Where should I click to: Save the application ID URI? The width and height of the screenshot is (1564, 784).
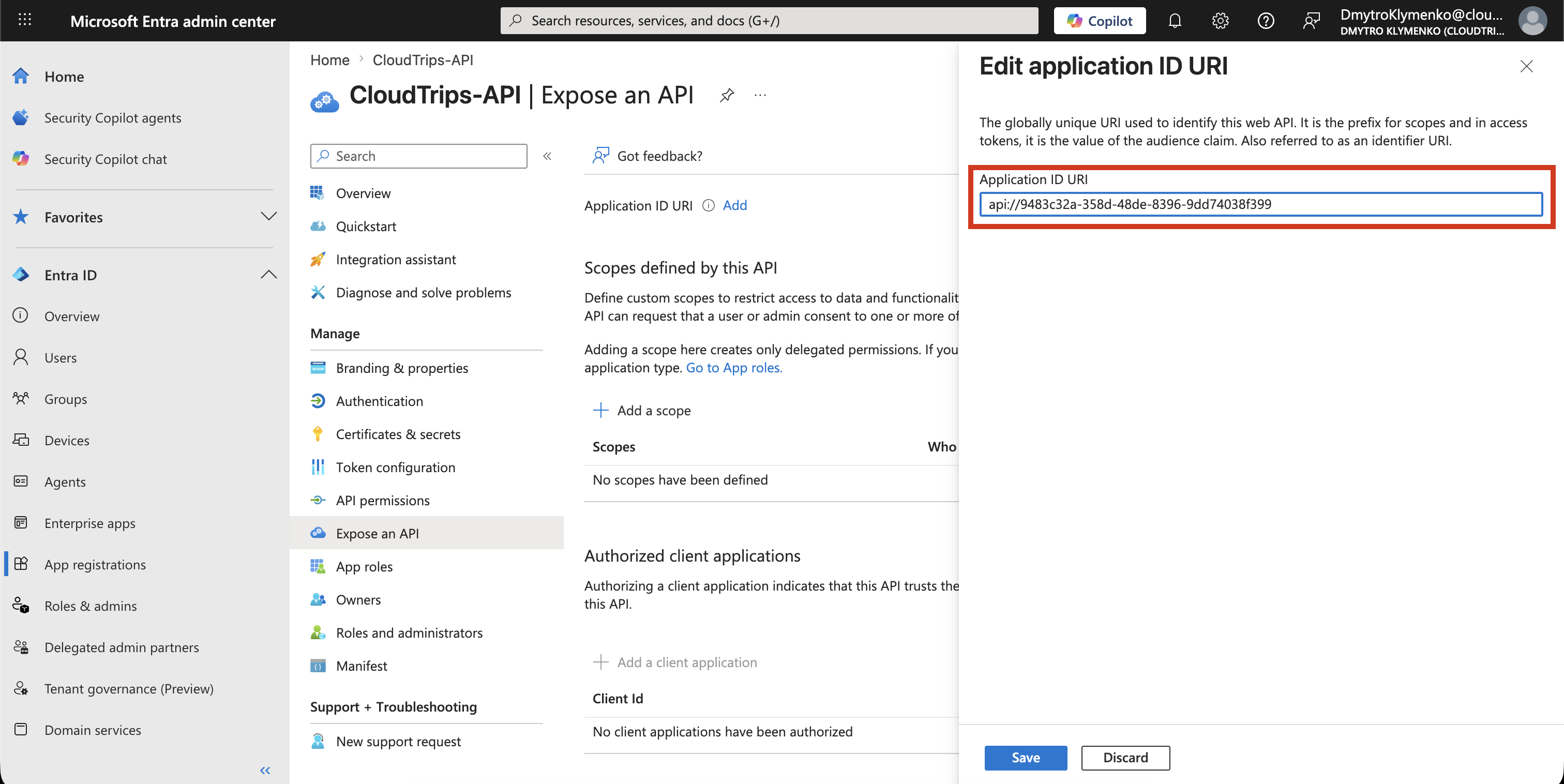pos(1026,757)
